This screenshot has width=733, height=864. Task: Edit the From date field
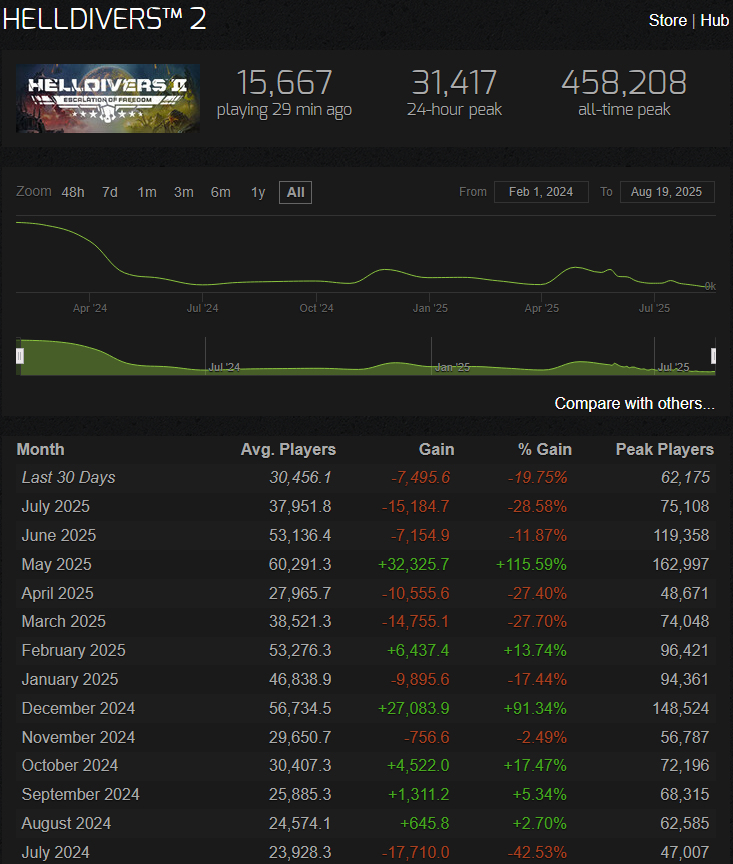tap(541, 192)
